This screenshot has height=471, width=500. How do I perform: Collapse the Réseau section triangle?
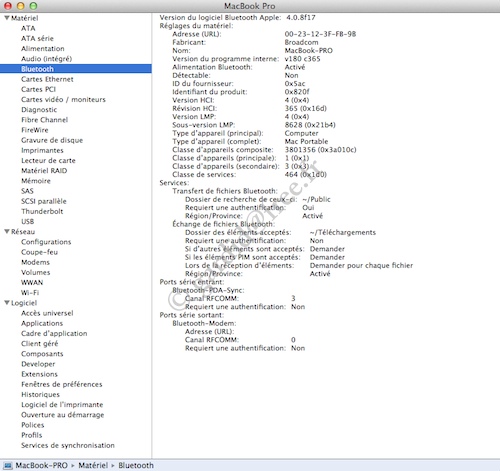[7, 231]
